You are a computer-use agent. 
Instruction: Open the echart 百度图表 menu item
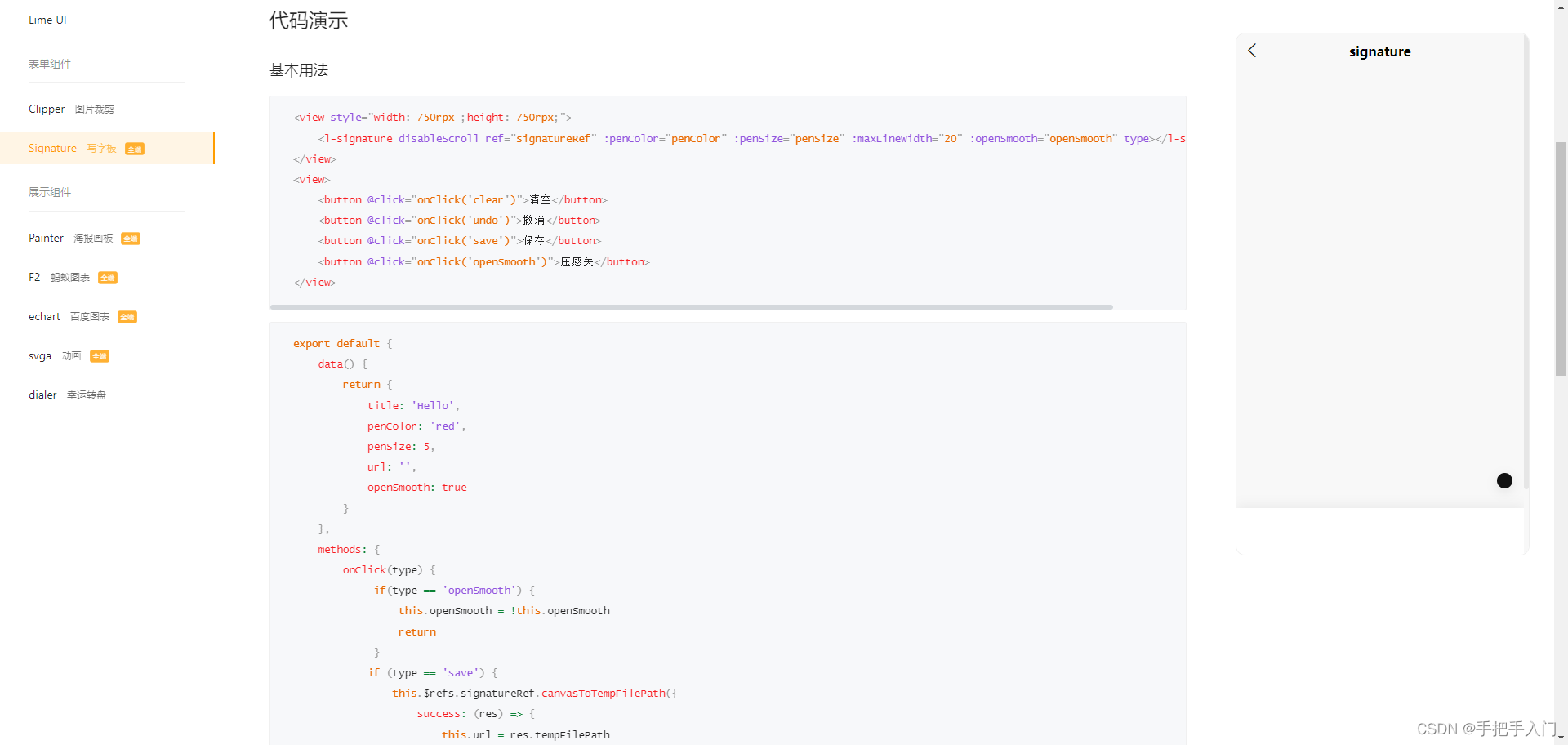click(82, 316)
